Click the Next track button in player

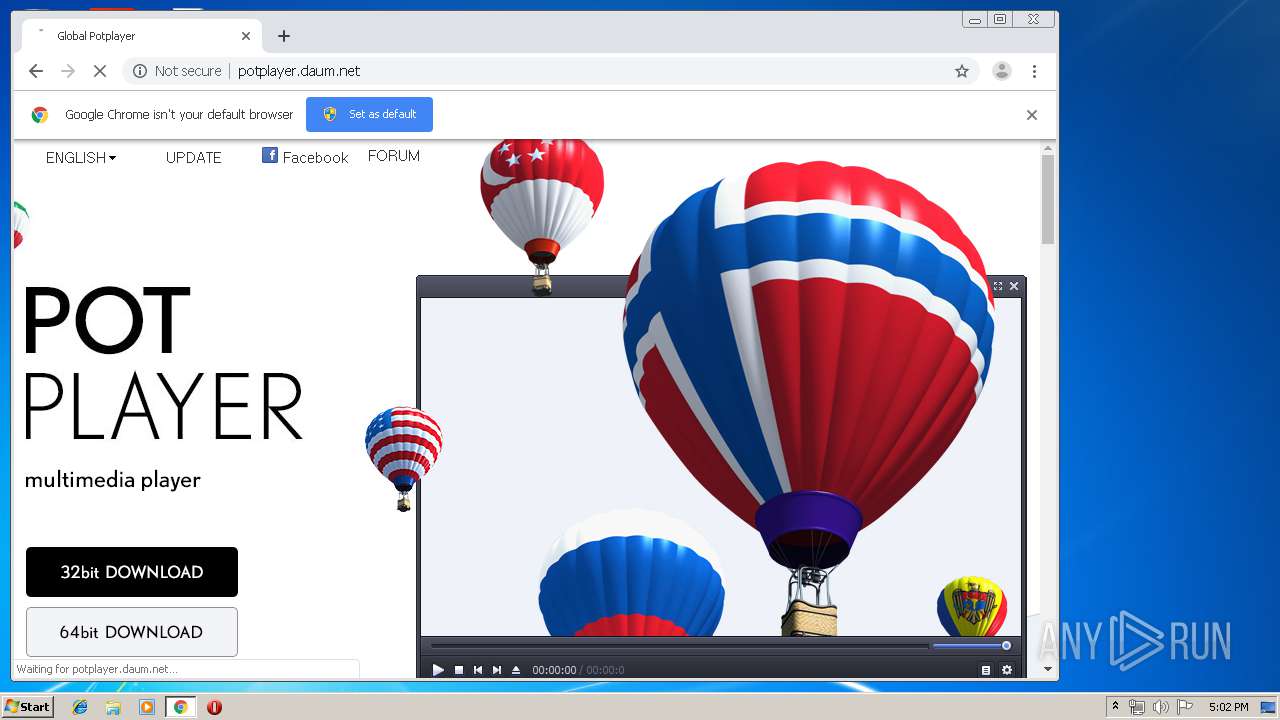(497, 670)
